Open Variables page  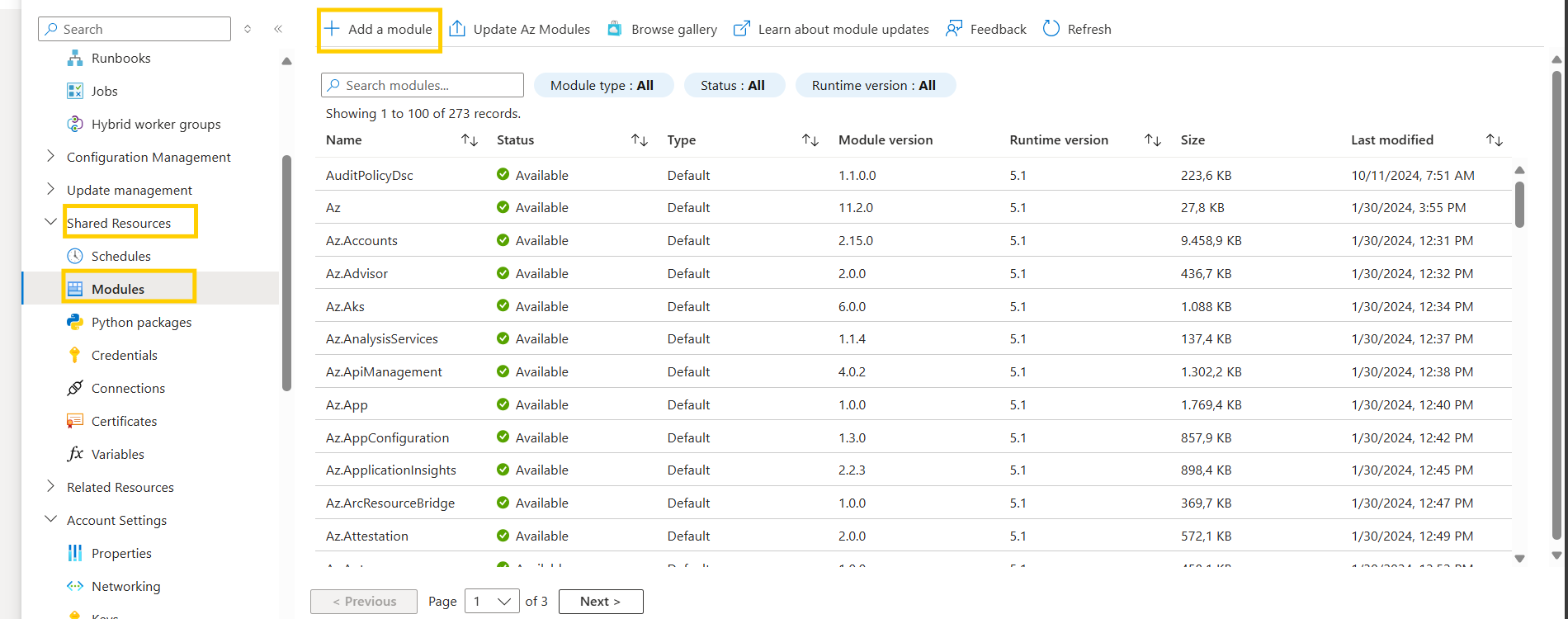click(117, 454)
